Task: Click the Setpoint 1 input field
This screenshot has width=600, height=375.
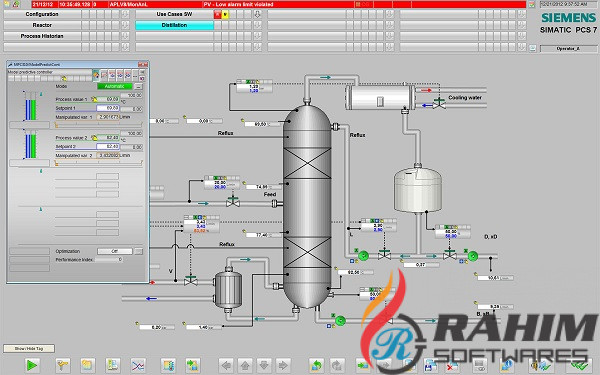Action: click(108, 108)
